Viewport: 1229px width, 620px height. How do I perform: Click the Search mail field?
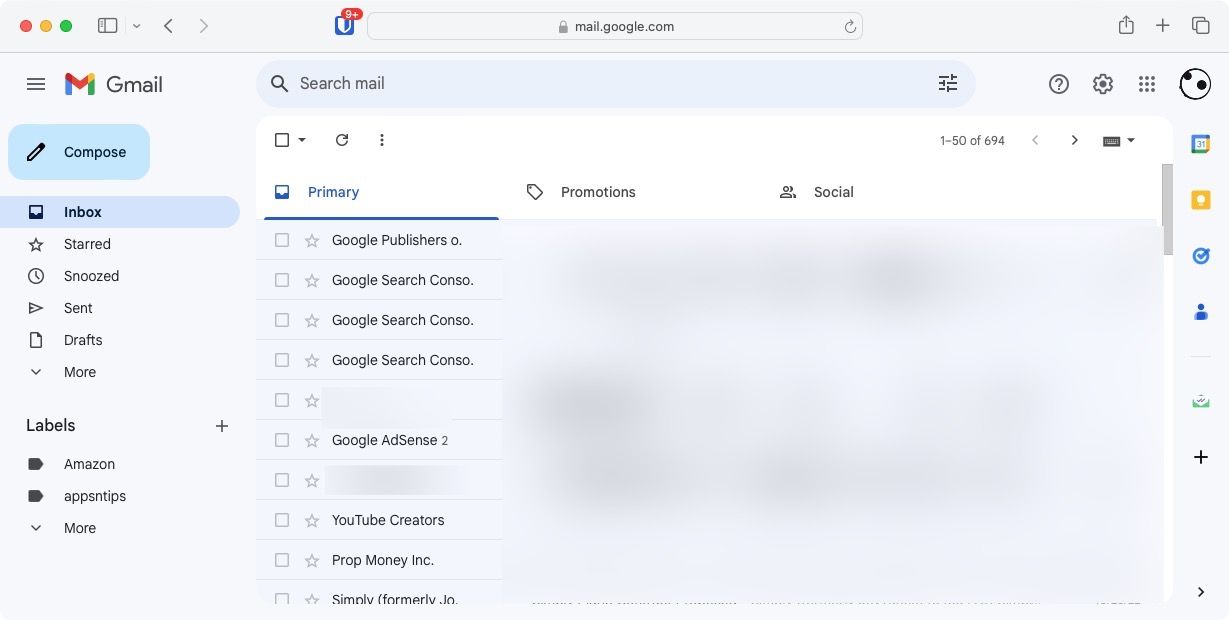[600, 84]
